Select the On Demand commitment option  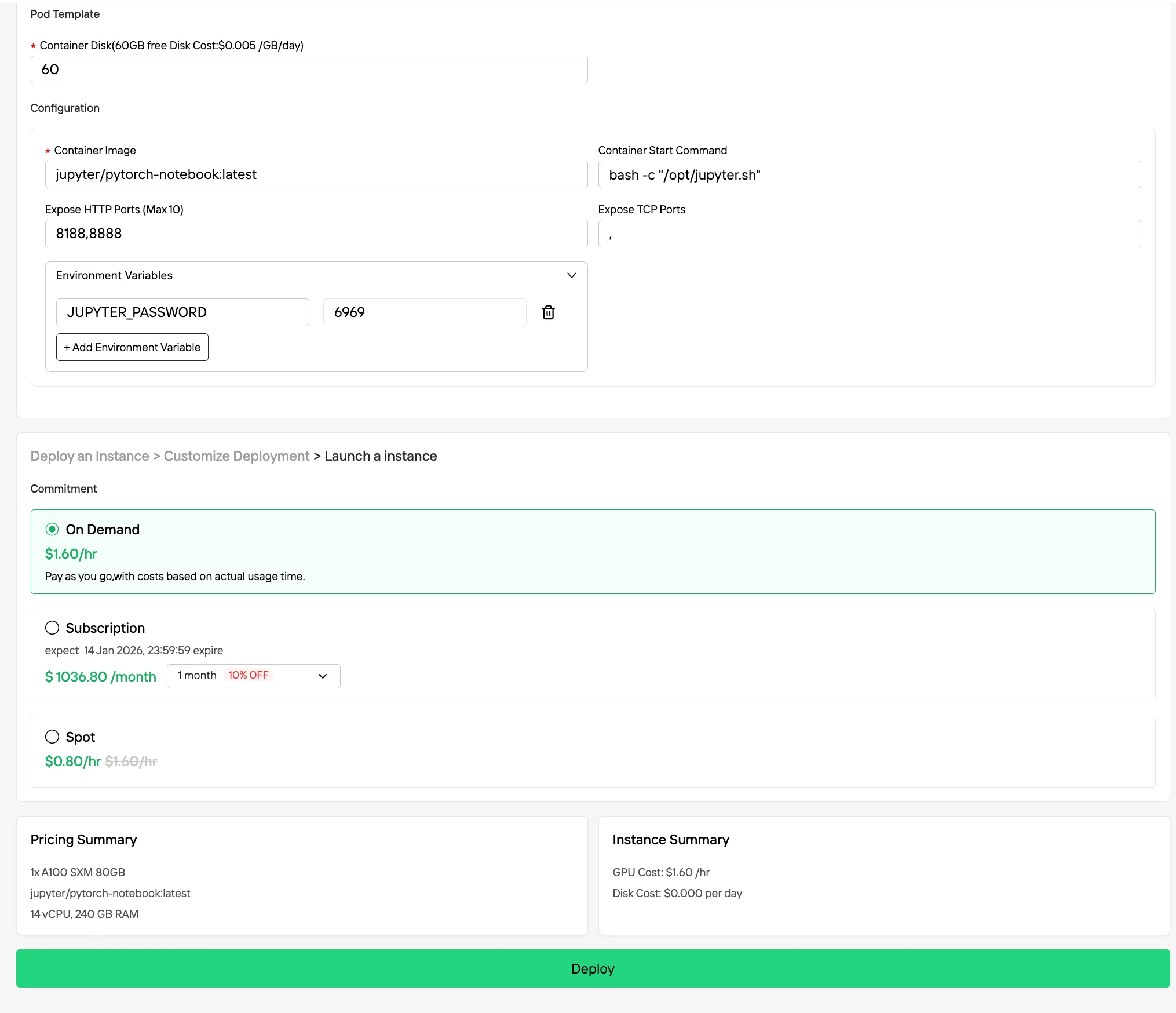tap(52, 529)
